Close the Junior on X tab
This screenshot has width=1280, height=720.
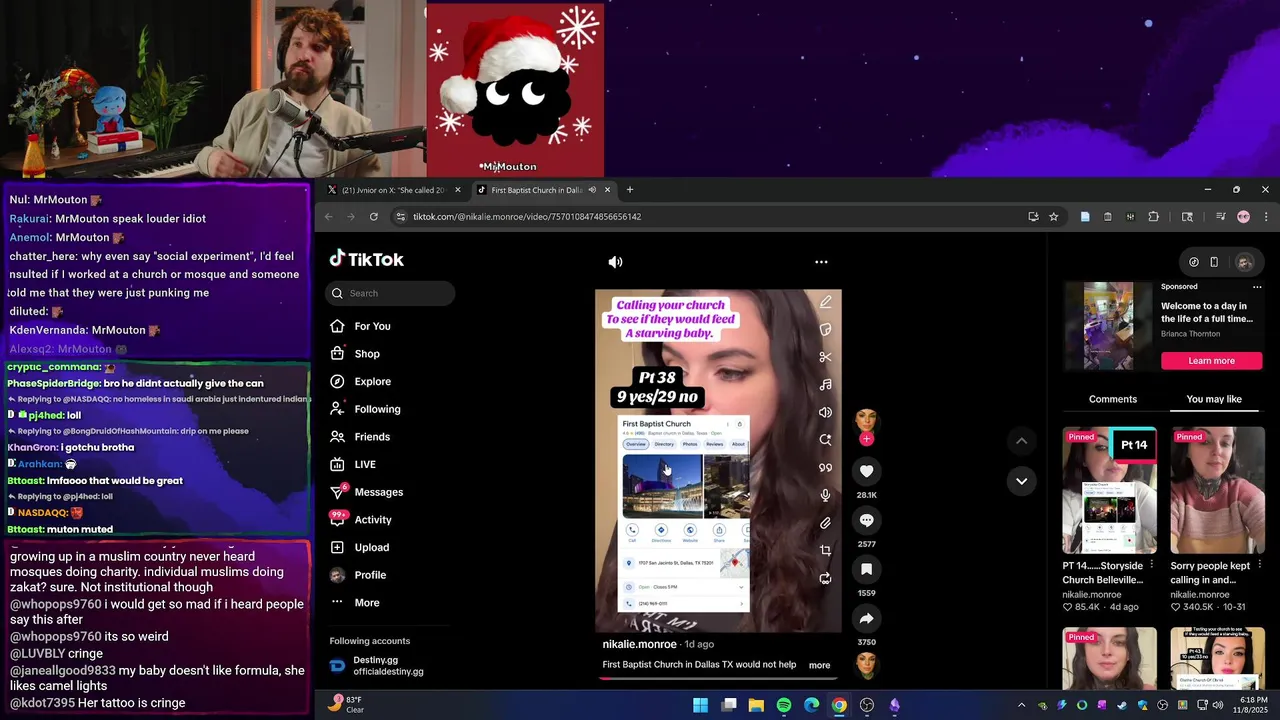pos(458,190)
